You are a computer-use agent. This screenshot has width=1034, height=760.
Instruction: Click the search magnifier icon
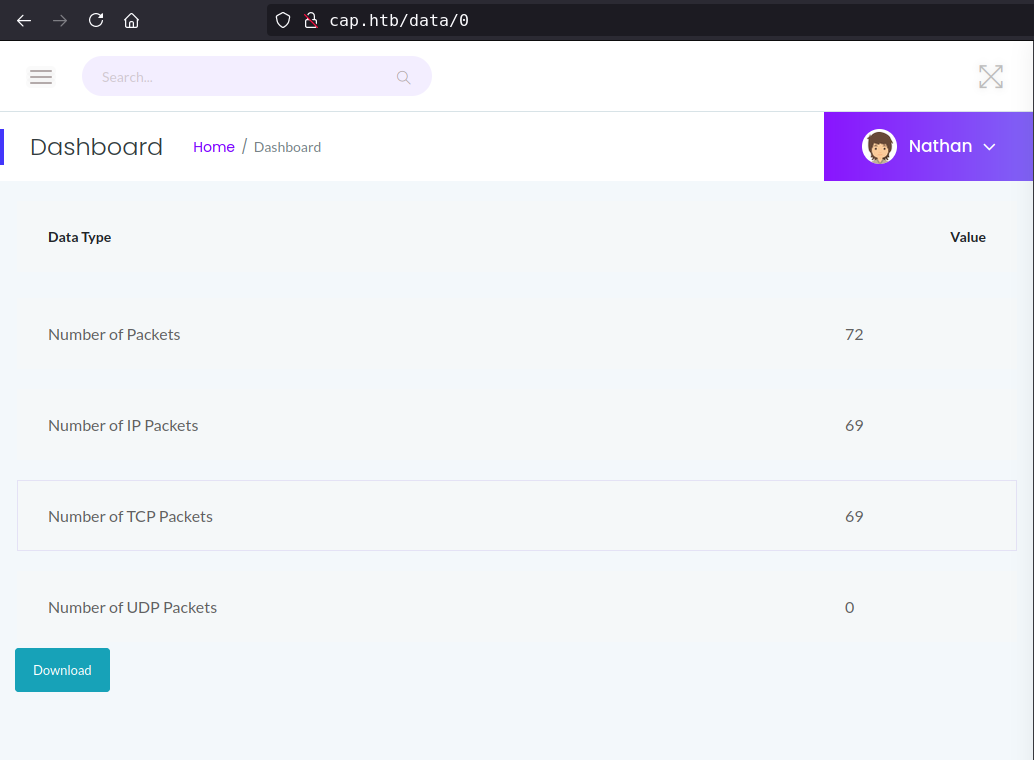[404, 77]
